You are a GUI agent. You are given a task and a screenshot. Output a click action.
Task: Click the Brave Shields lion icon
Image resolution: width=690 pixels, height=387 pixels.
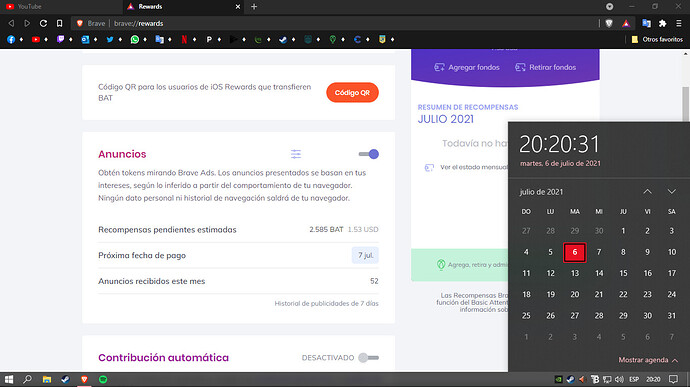click(x=609, y=23)
